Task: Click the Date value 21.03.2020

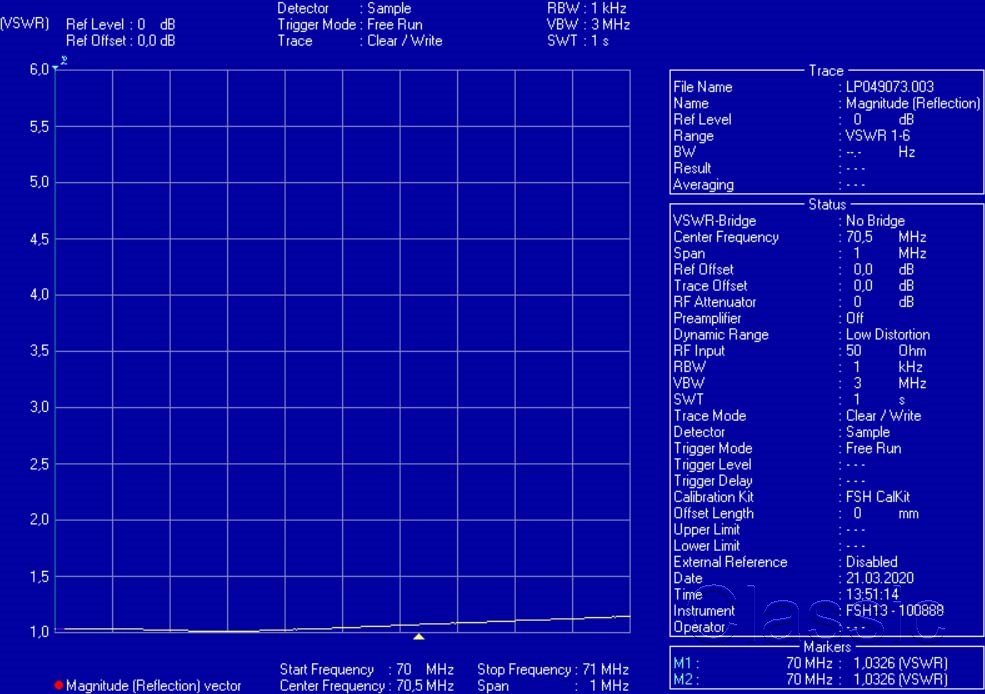Action: [x=879, y=578]
